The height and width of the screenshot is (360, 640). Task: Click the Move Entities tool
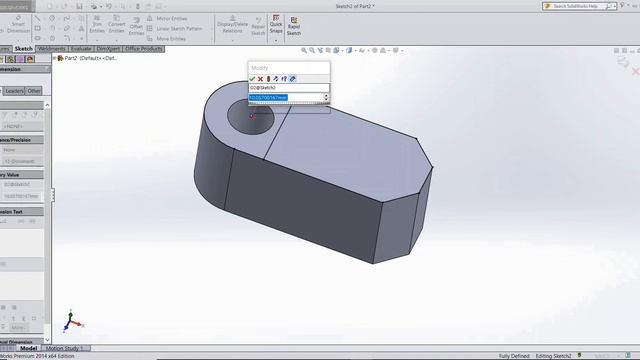pos(166,38)
